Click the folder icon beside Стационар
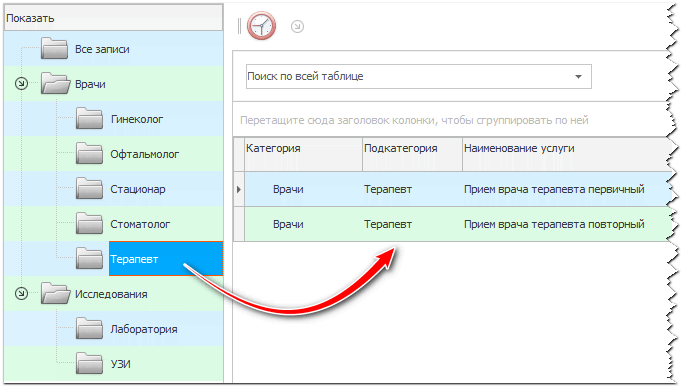The height and width of the screenshot is (387, 688). pos(90,189)
